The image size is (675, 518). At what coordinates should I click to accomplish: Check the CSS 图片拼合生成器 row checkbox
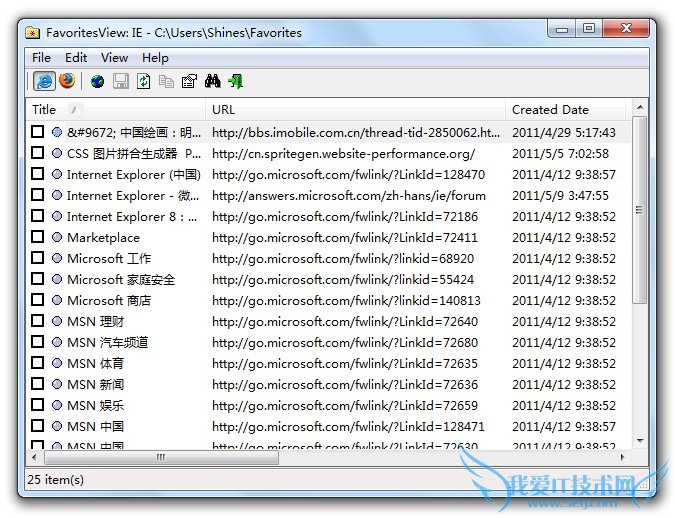[x=37, y=152]
